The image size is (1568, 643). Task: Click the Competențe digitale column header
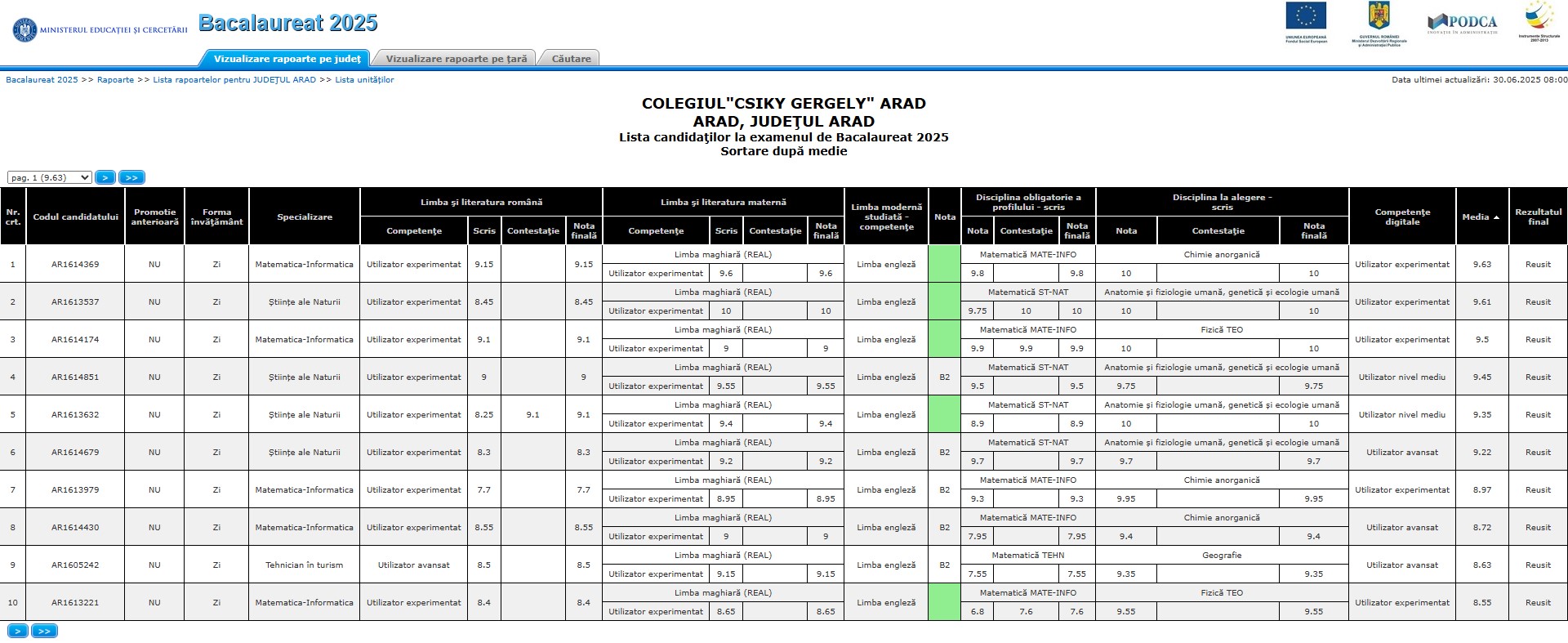coord(1401,217)
